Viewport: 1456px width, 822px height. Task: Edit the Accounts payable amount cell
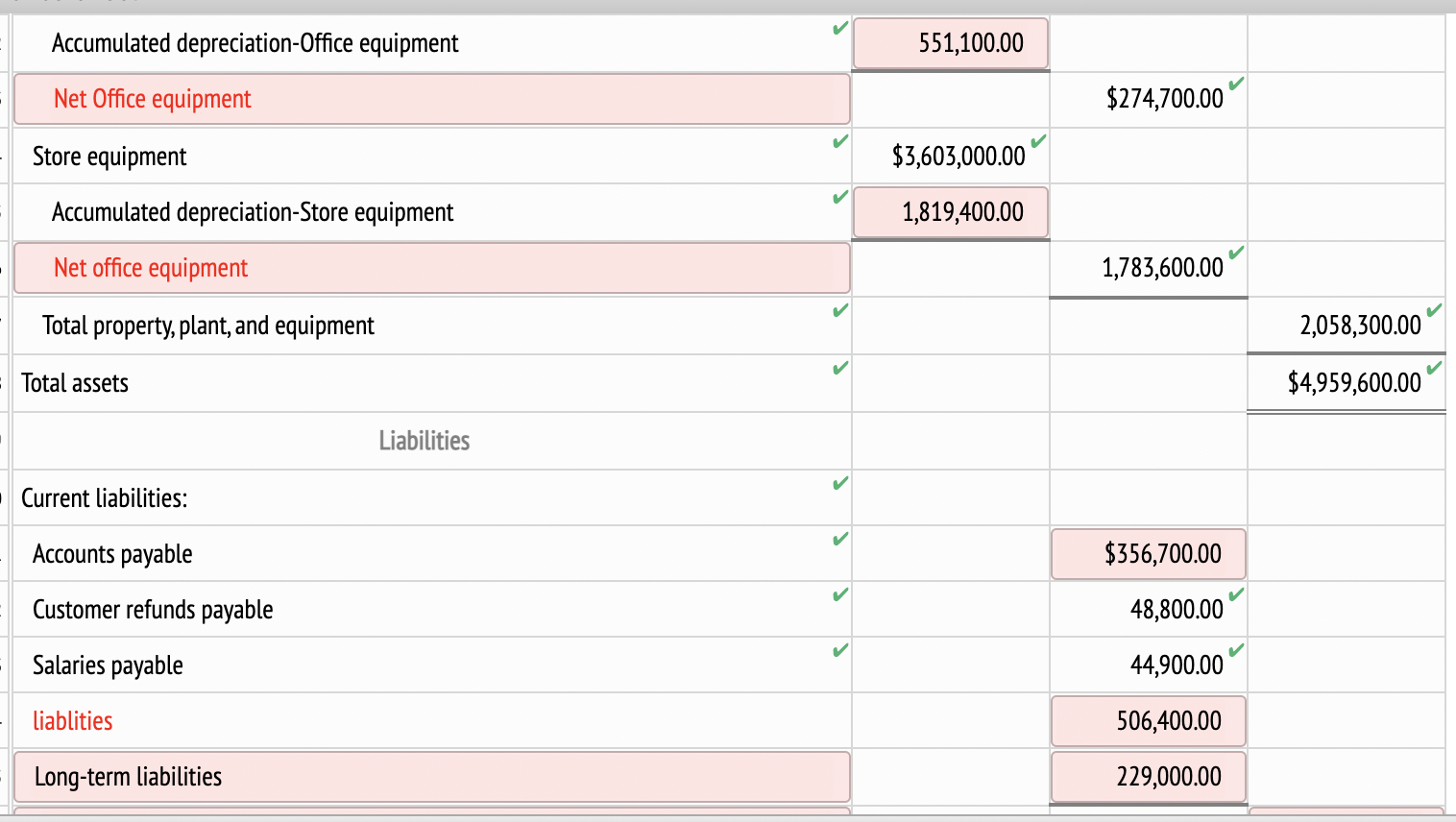(x=1149, y=554)
